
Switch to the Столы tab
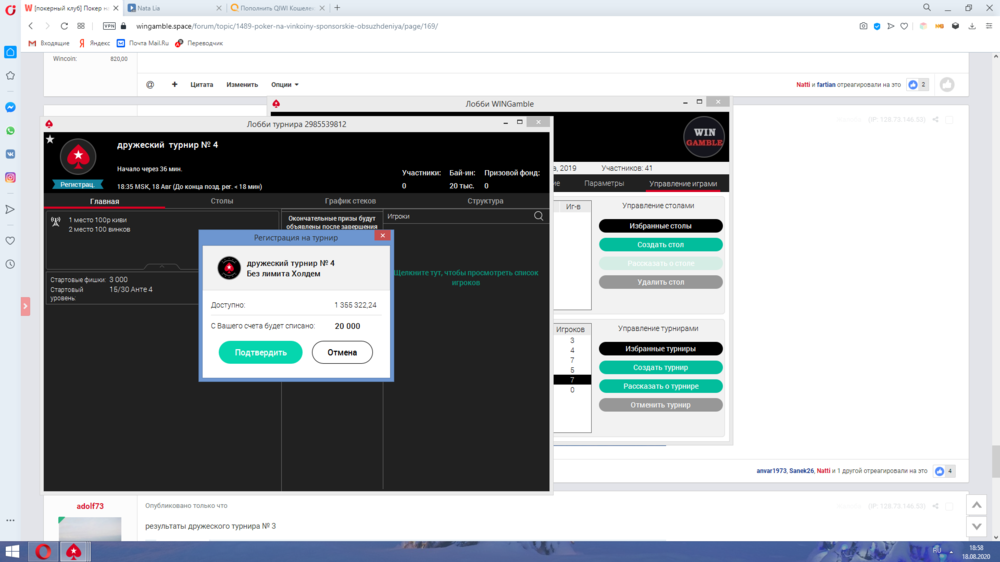[222, 201]
